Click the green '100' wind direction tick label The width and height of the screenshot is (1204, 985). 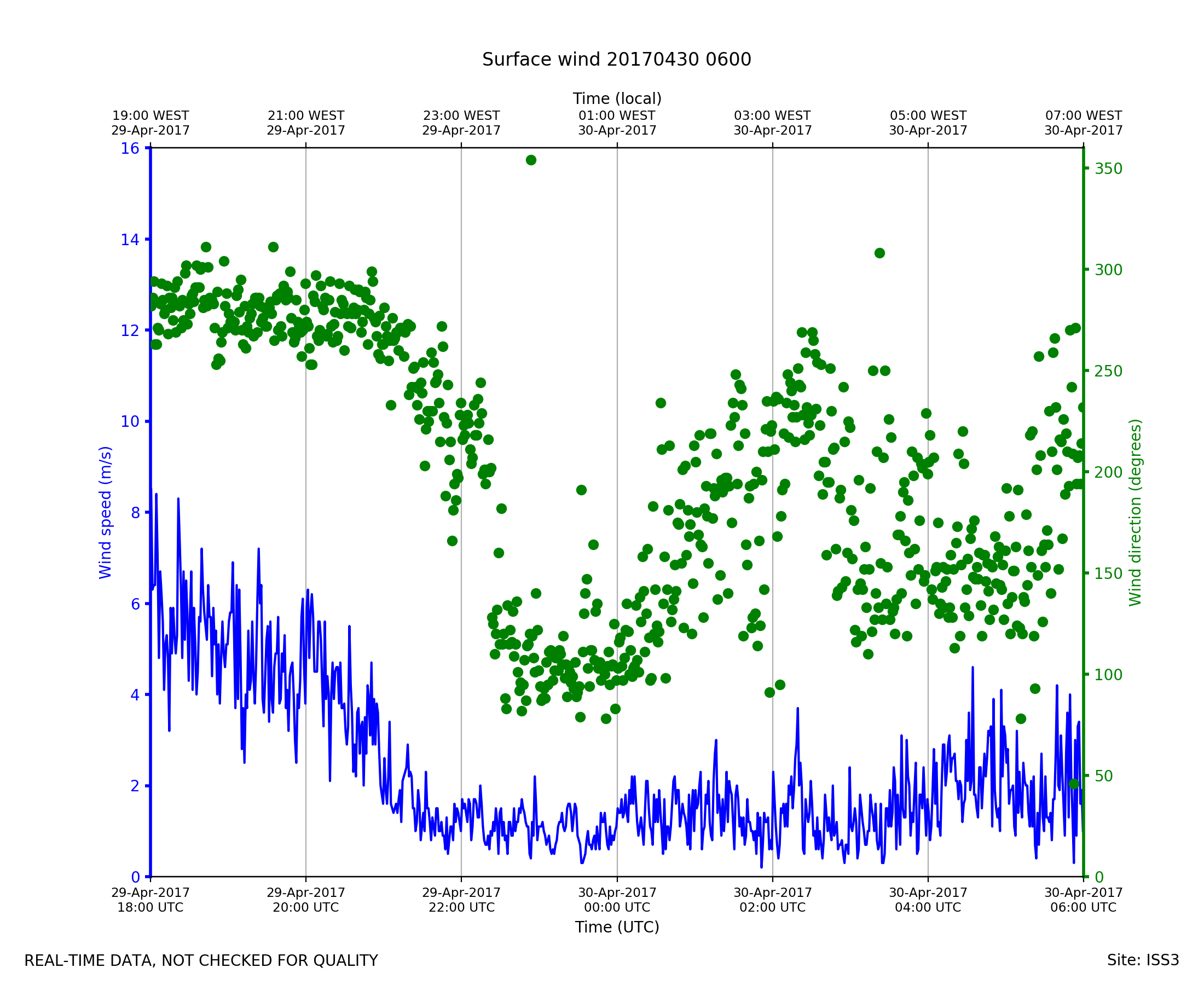coord(1108,675)
